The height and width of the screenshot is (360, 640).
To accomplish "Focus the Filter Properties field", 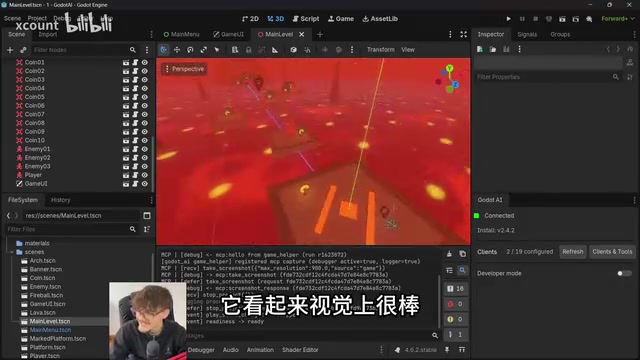I will [547, 77].
